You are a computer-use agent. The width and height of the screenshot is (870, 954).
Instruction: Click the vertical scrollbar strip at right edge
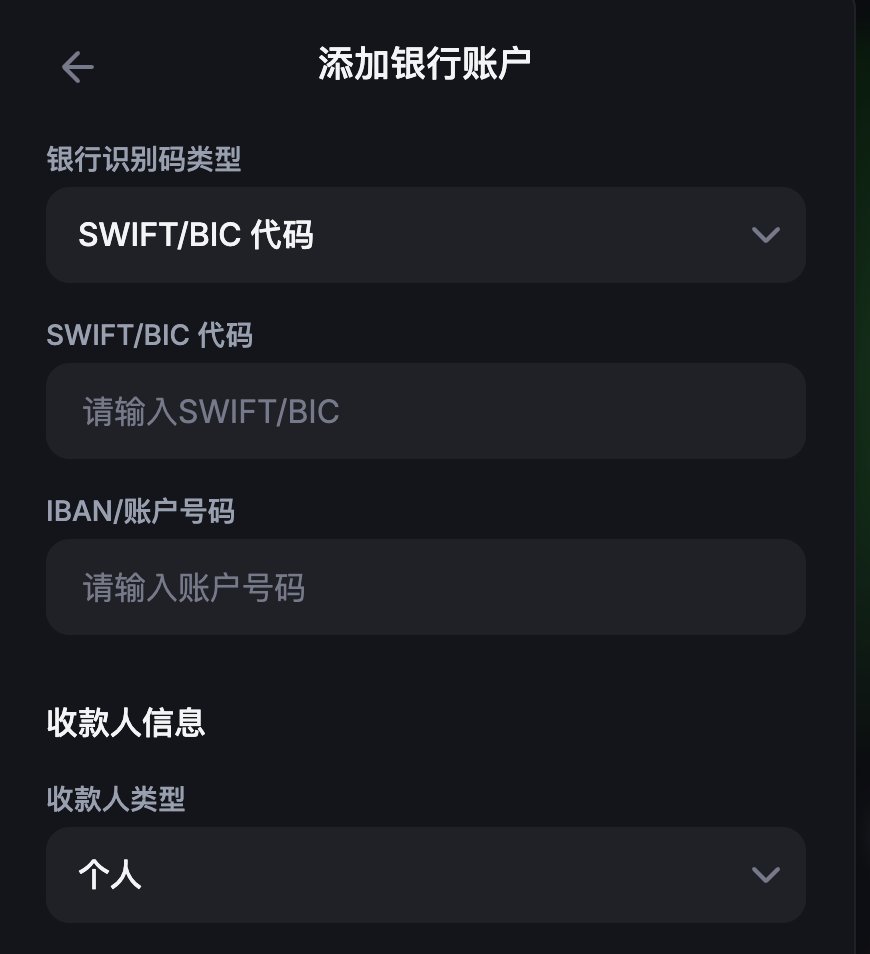click(863, 477)
